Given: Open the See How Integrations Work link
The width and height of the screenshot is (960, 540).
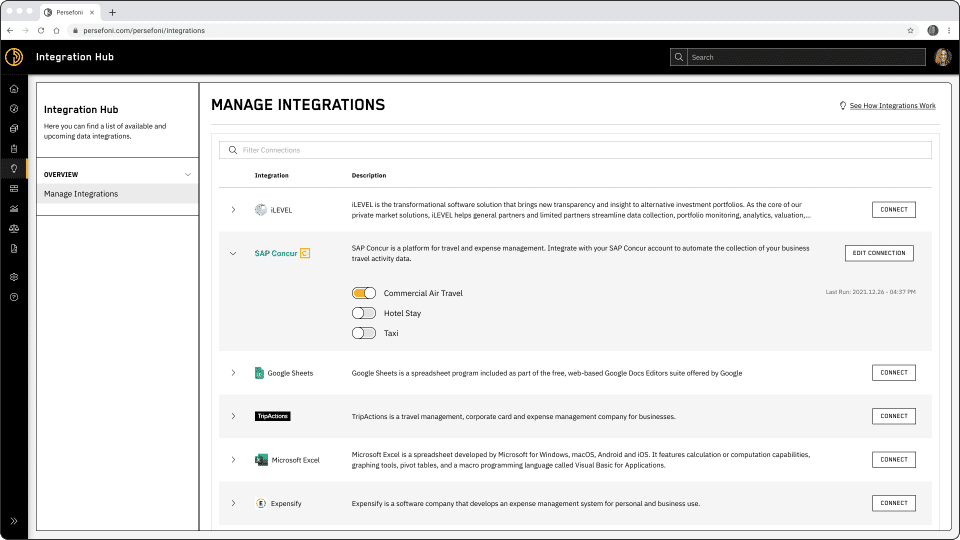Looking at the screenshot, I should 893,106.
